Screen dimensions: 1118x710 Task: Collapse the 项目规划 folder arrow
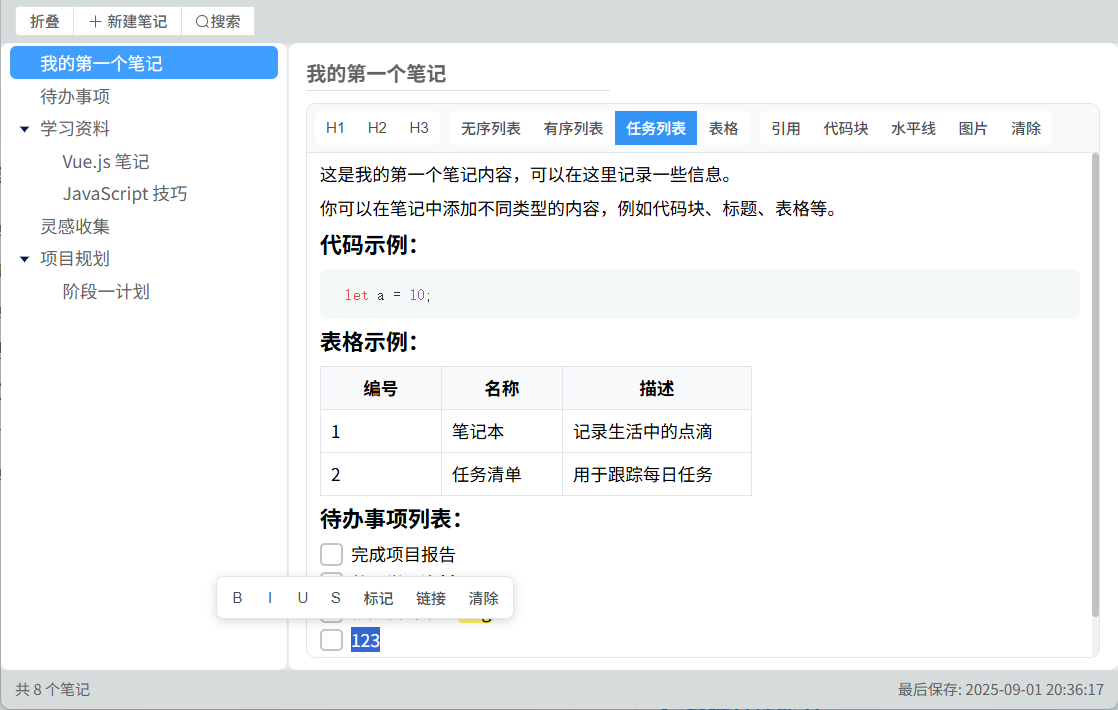coord(24,259)
